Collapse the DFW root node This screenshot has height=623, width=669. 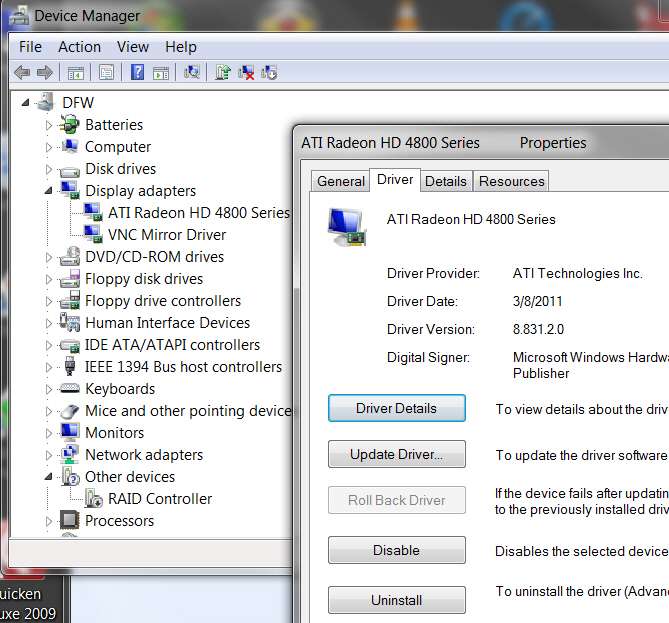point(26,103)
